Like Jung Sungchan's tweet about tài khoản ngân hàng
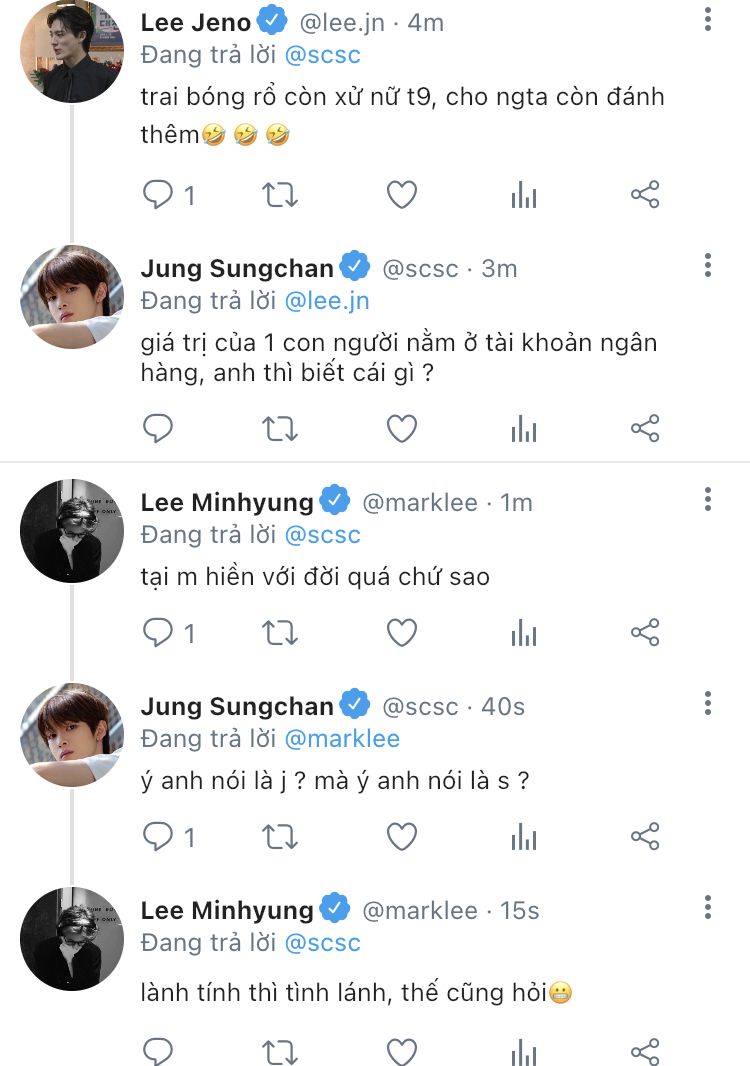This screenshot has width=750, height=1066. [x=402, y=428]
